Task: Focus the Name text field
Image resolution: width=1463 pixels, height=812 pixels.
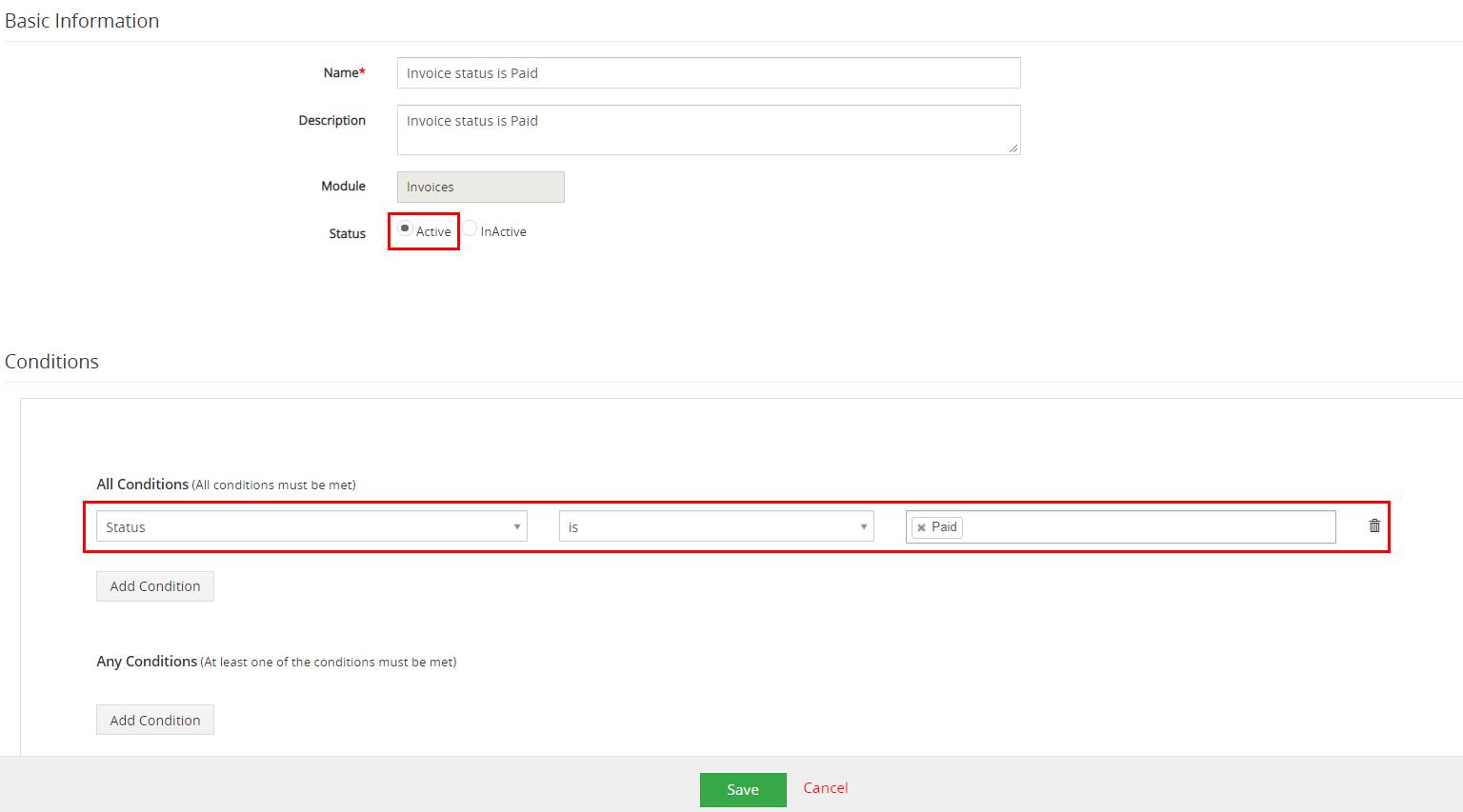Action: 708,73
